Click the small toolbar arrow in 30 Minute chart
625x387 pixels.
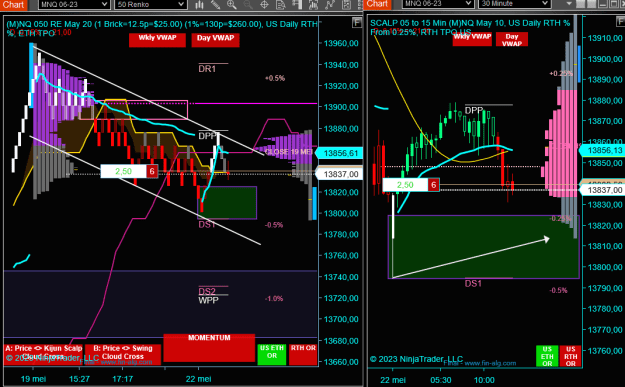(x=569, y=4)
